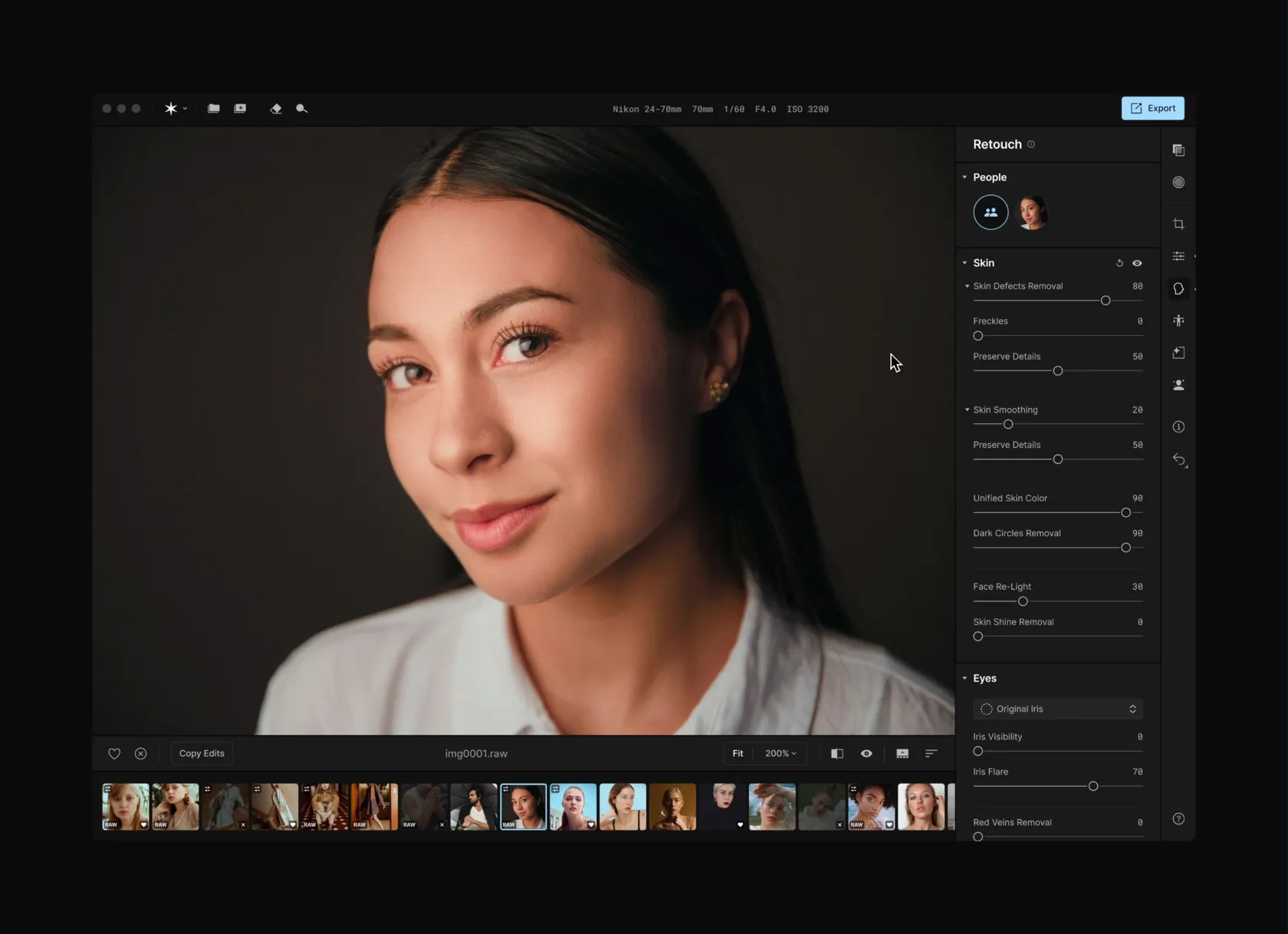Open the edit History icon
Image resolution: width=1288 pixels, height=934 pixels.
1179,460
